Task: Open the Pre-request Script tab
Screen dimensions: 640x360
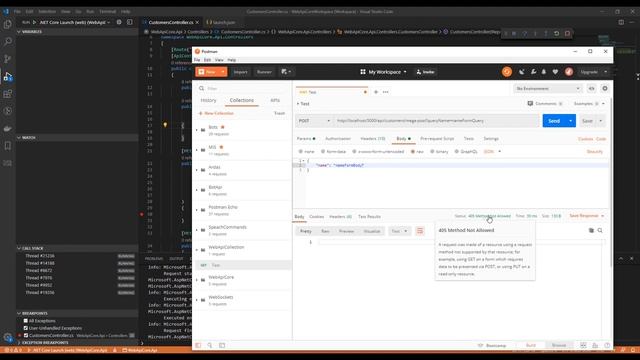Action: pos(437,139)
